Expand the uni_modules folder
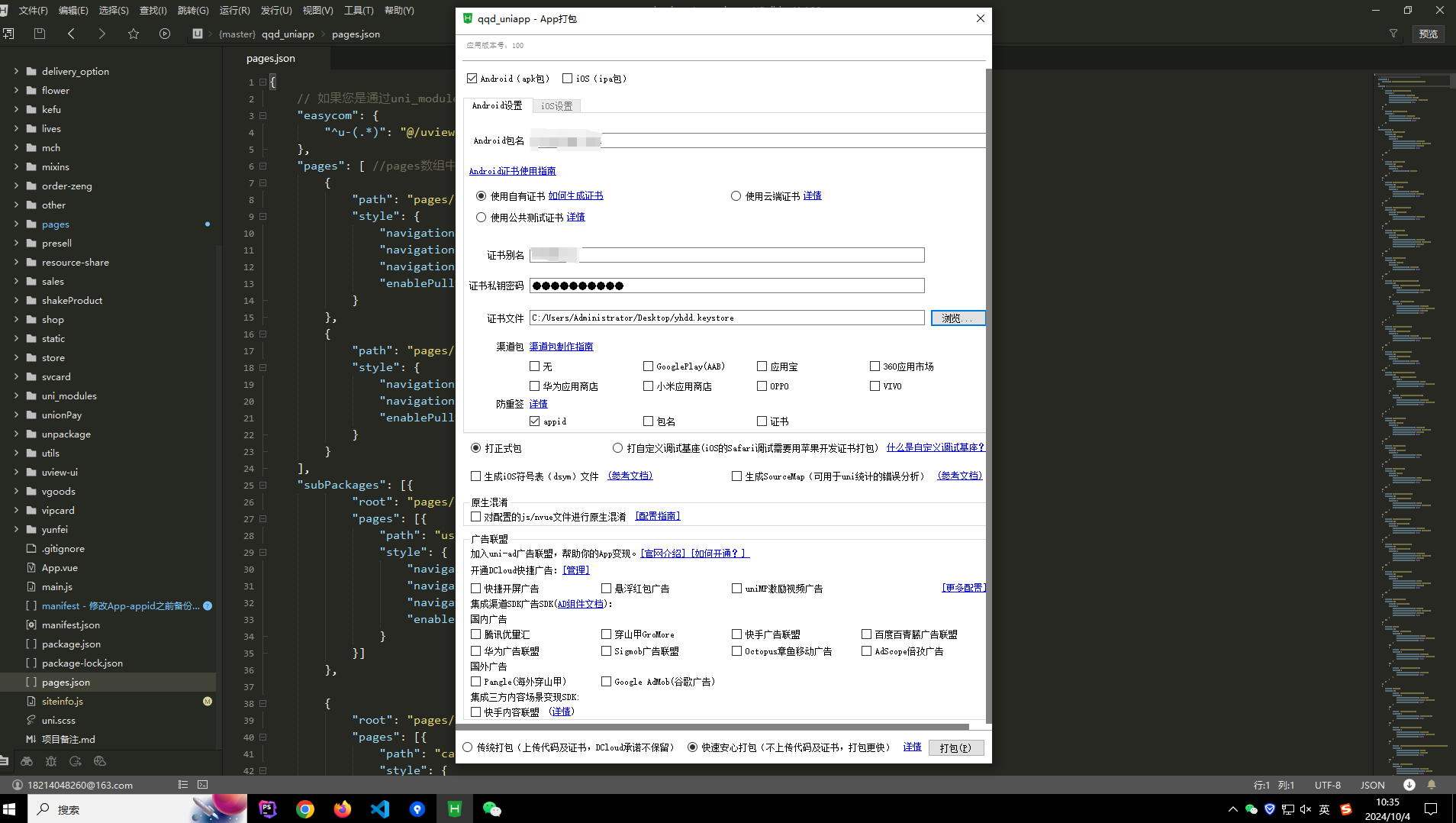This screenshot has height=823, width=1456. tap(16, 395)
